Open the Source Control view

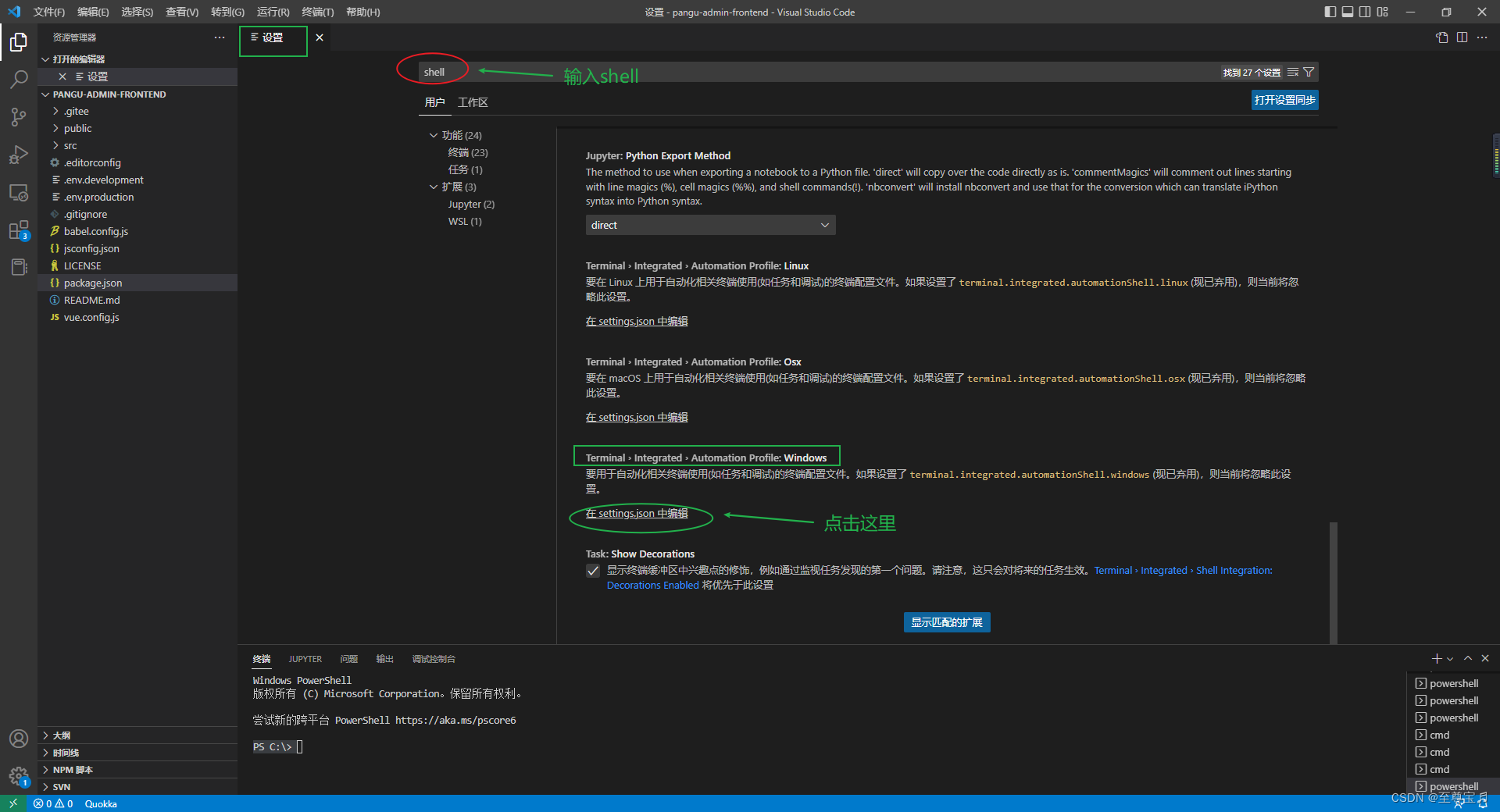(19, 117)
